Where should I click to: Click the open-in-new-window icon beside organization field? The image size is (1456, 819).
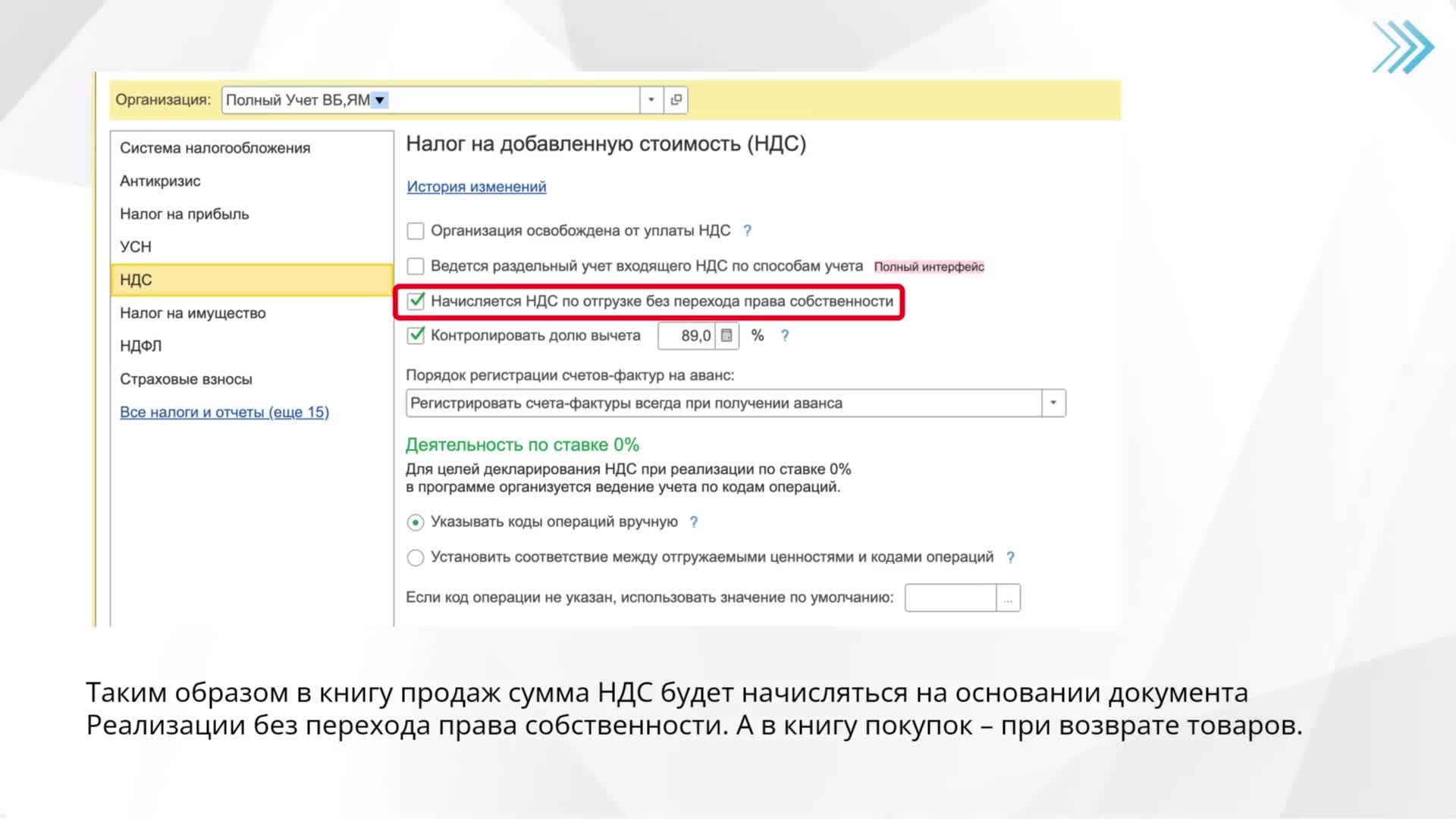(x=675, y=99)
